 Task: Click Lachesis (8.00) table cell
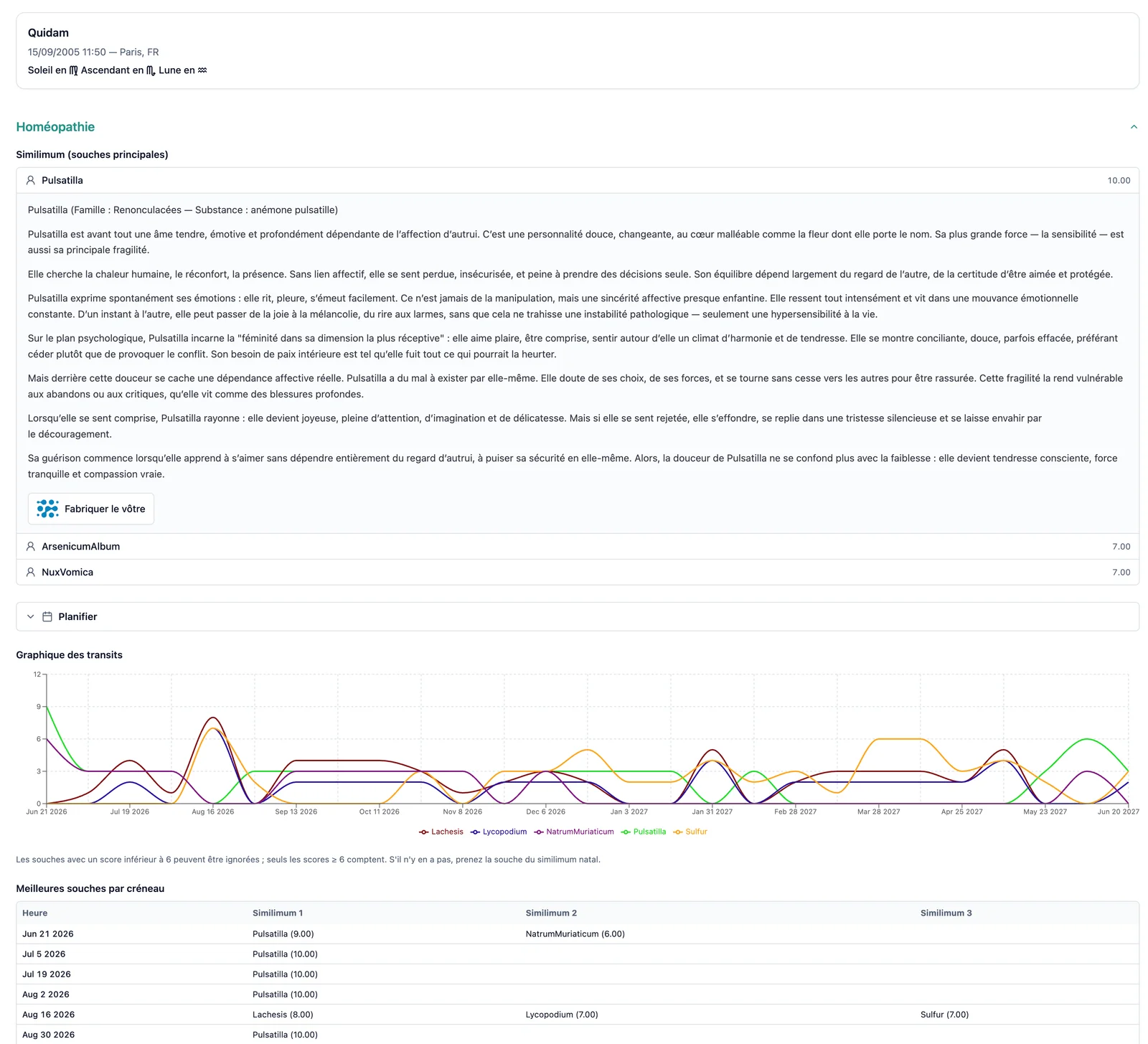coord(283,1015)
